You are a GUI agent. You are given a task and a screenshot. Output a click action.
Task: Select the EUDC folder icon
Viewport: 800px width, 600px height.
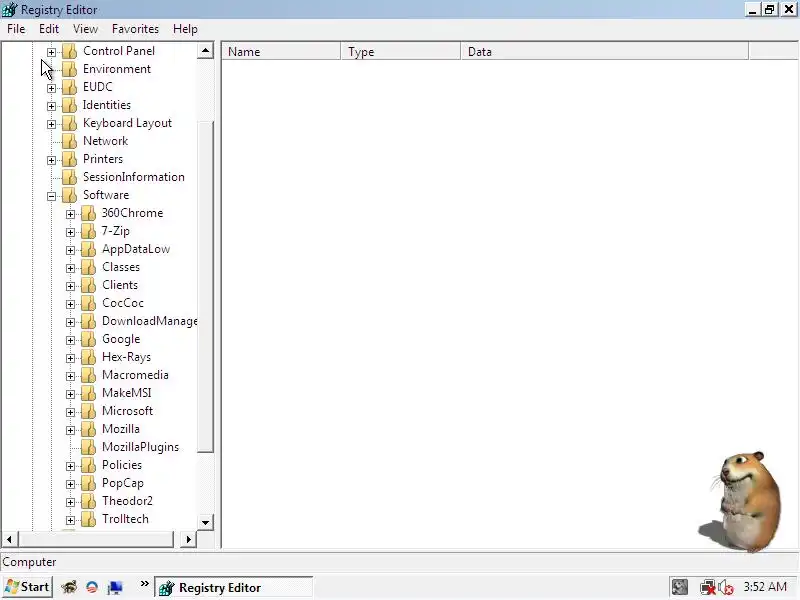[69, 87]
